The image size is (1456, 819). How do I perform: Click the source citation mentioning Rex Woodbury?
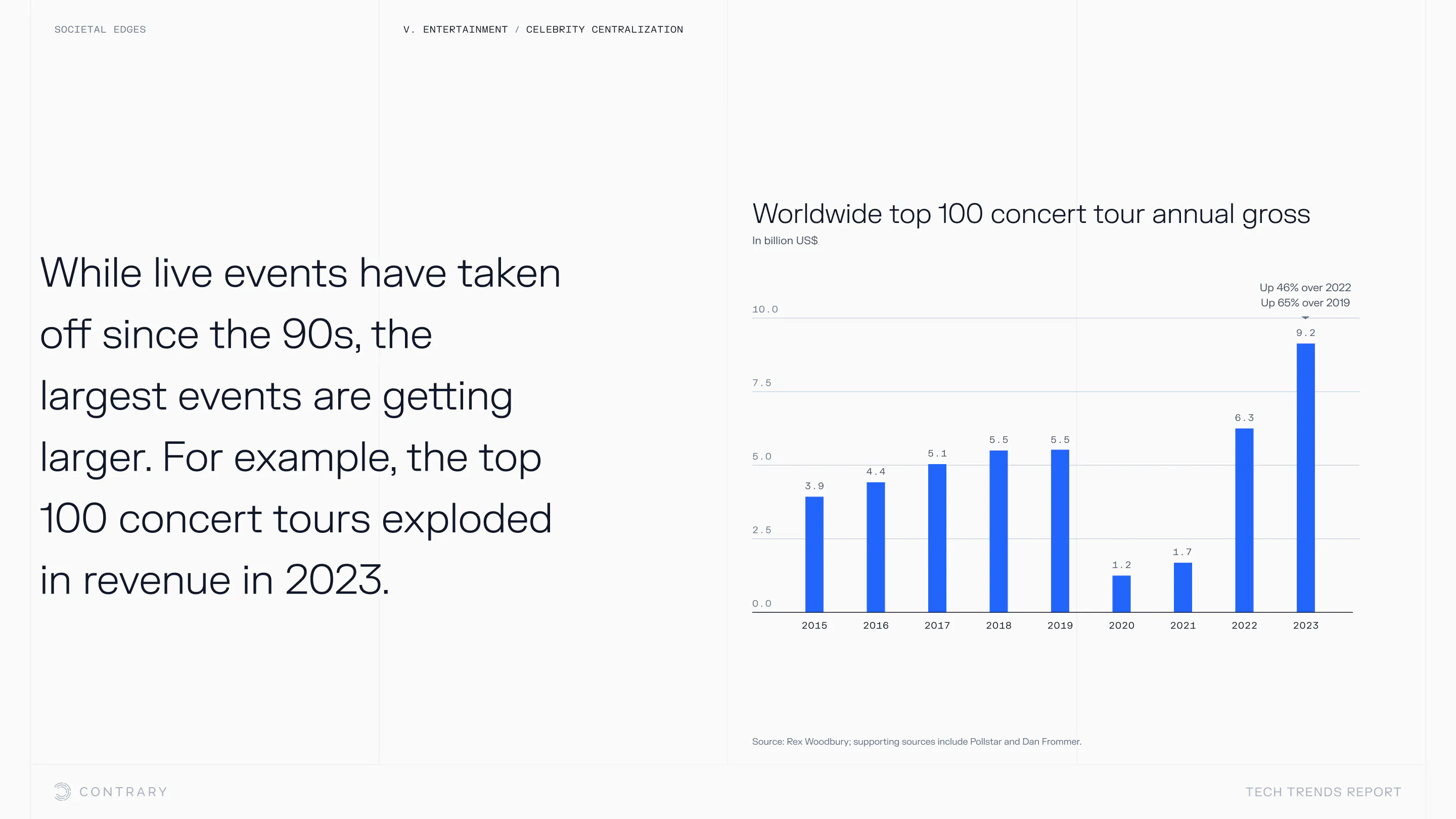pos(916,741)
